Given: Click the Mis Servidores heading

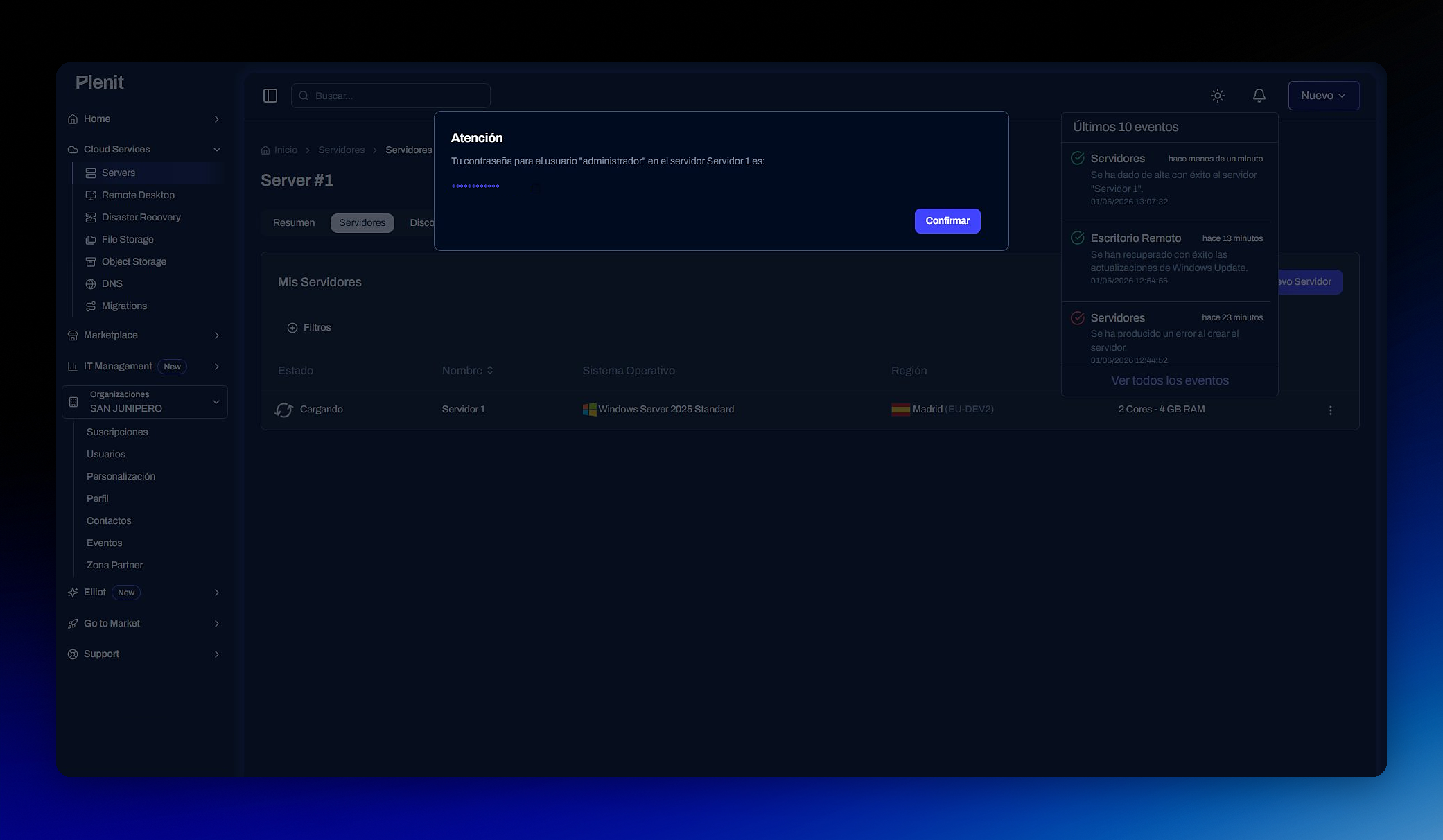Looking at the screenshot, I should click(320, 282).
